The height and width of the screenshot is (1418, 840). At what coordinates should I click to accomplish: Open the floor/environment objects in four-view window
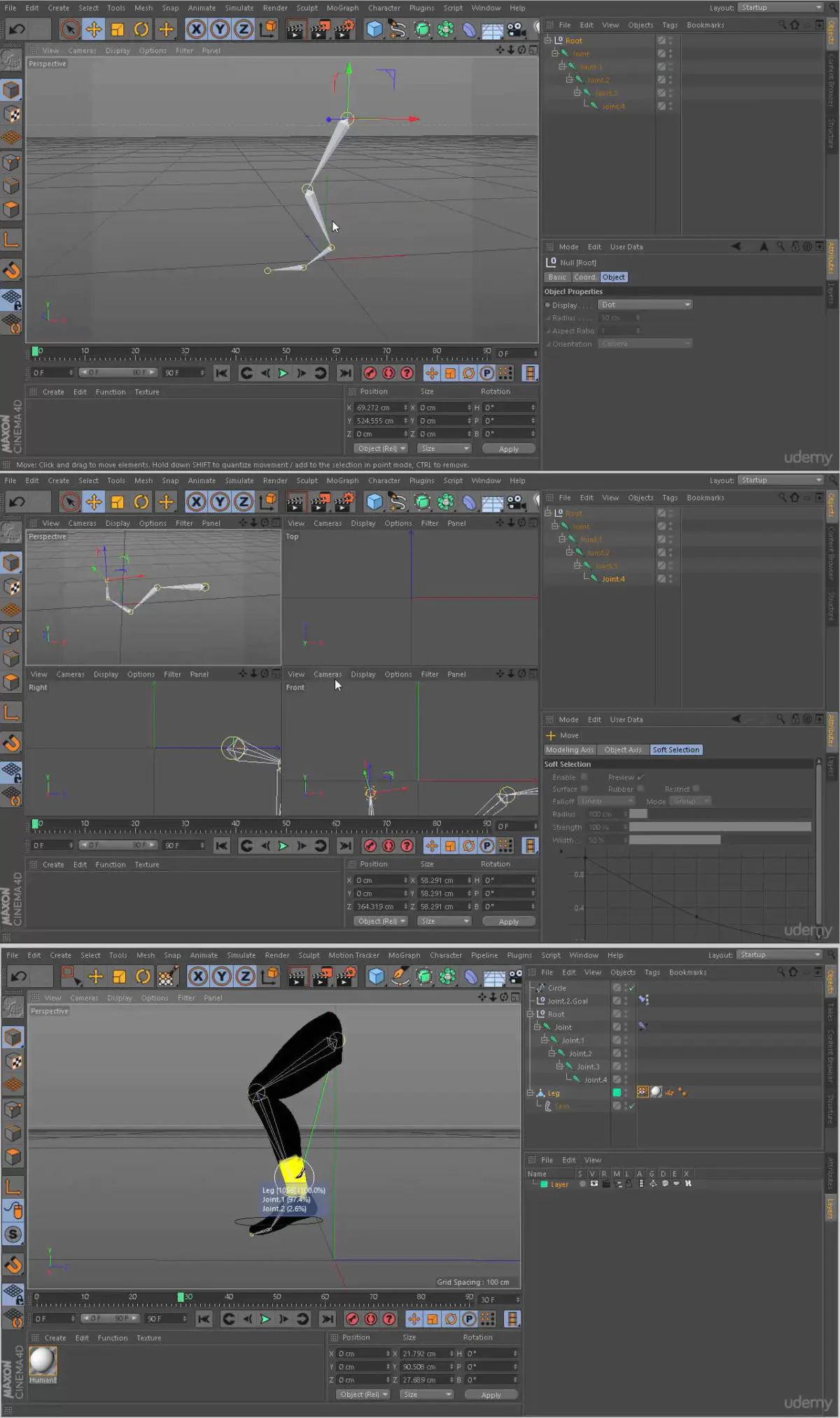pos(492,501)
